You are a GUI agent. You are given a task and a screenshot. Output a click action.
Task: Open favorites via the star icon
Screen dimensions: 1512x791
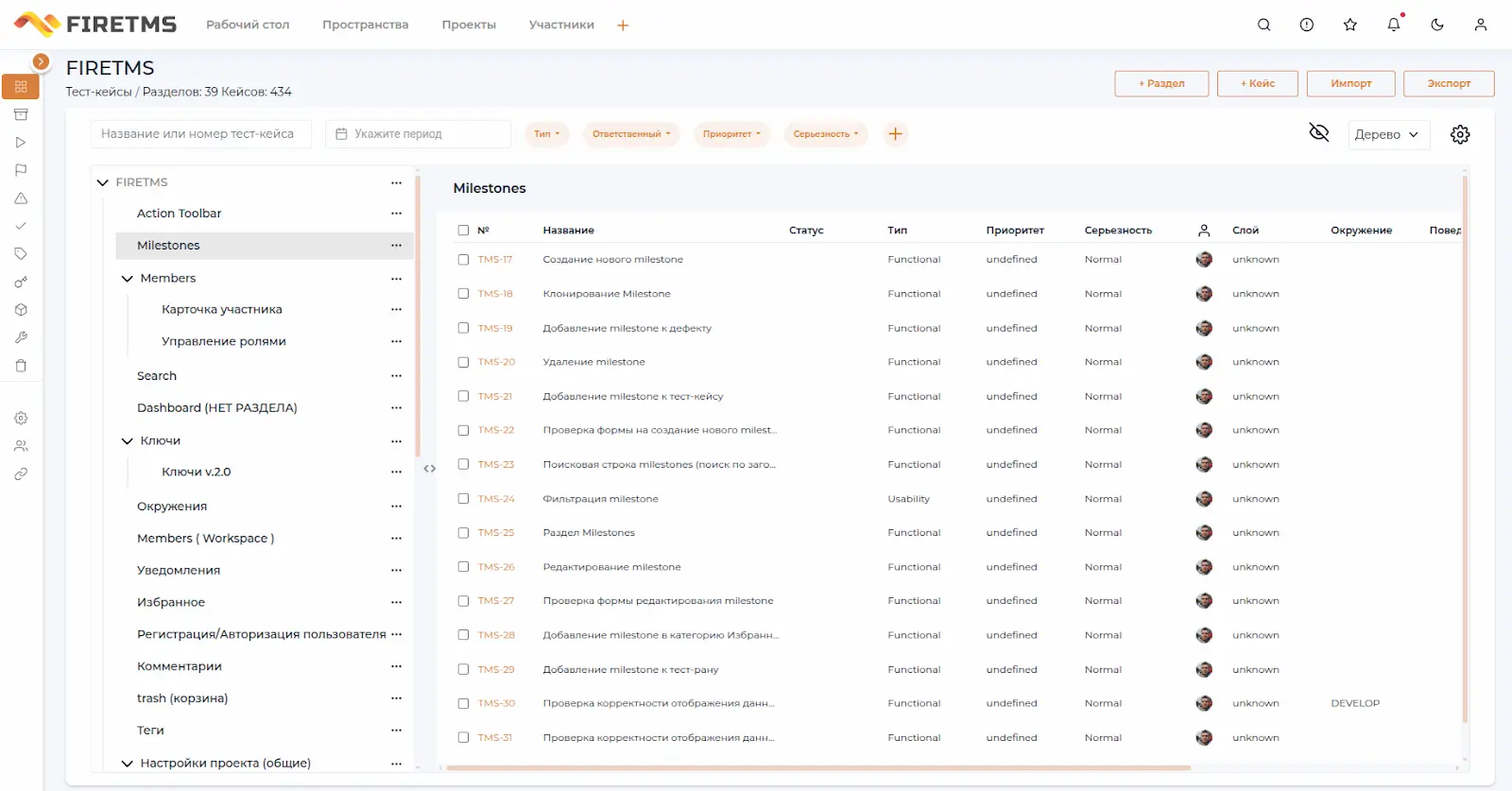(x=1350, y=25)
